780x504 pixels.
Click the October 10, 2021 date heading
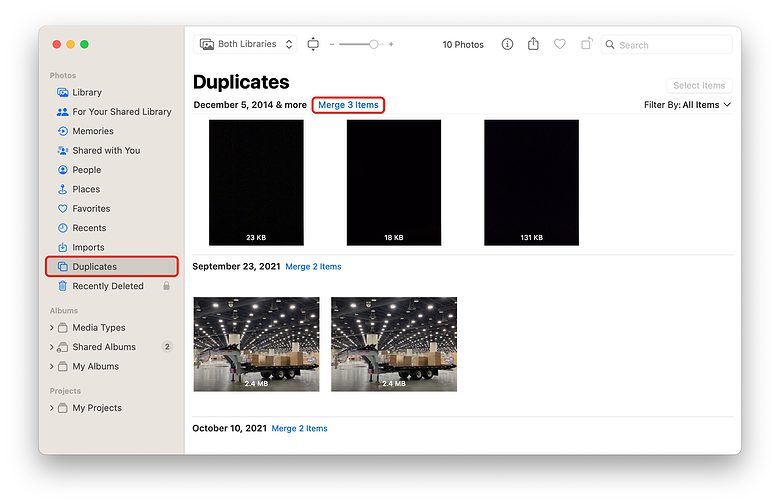point(229,428)
